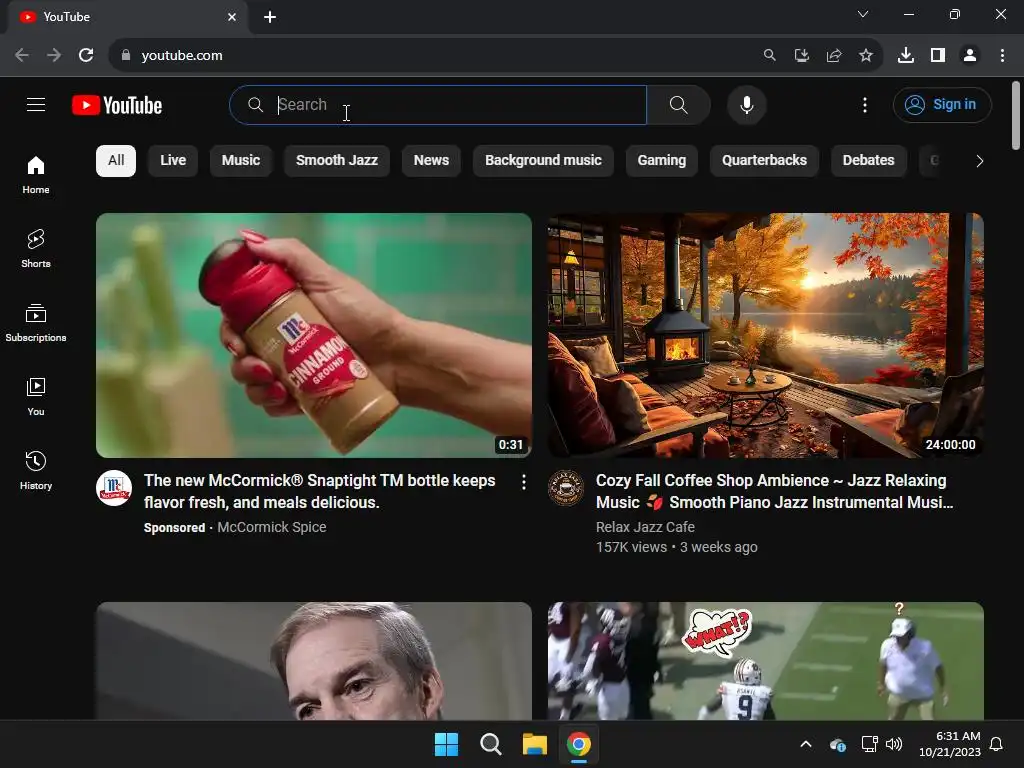Open the YouTube hamburger guide menu
The image size is (1024, 768).
(x=36, y=104)
